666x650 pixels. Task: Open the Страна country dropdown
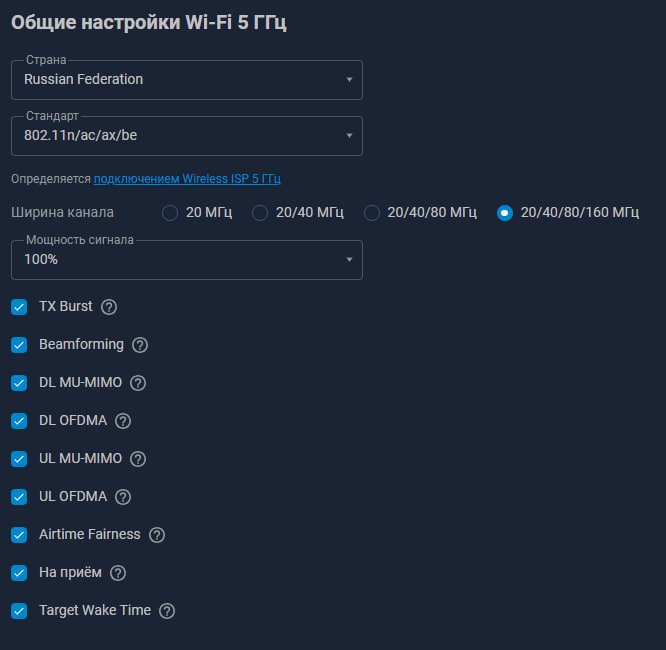[186, 80]
